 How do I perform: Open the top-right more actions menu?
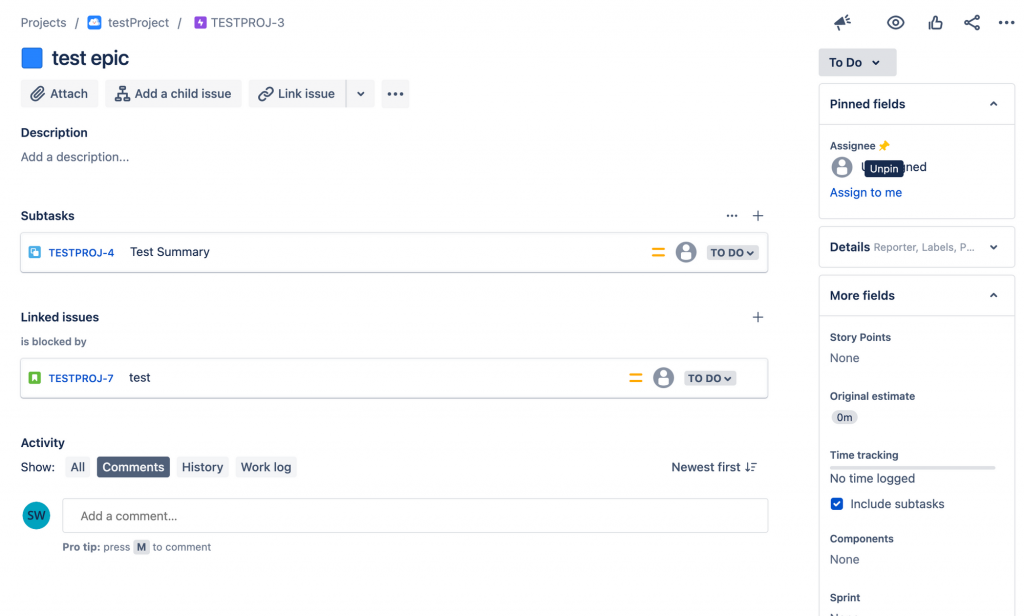point(1006,23)
